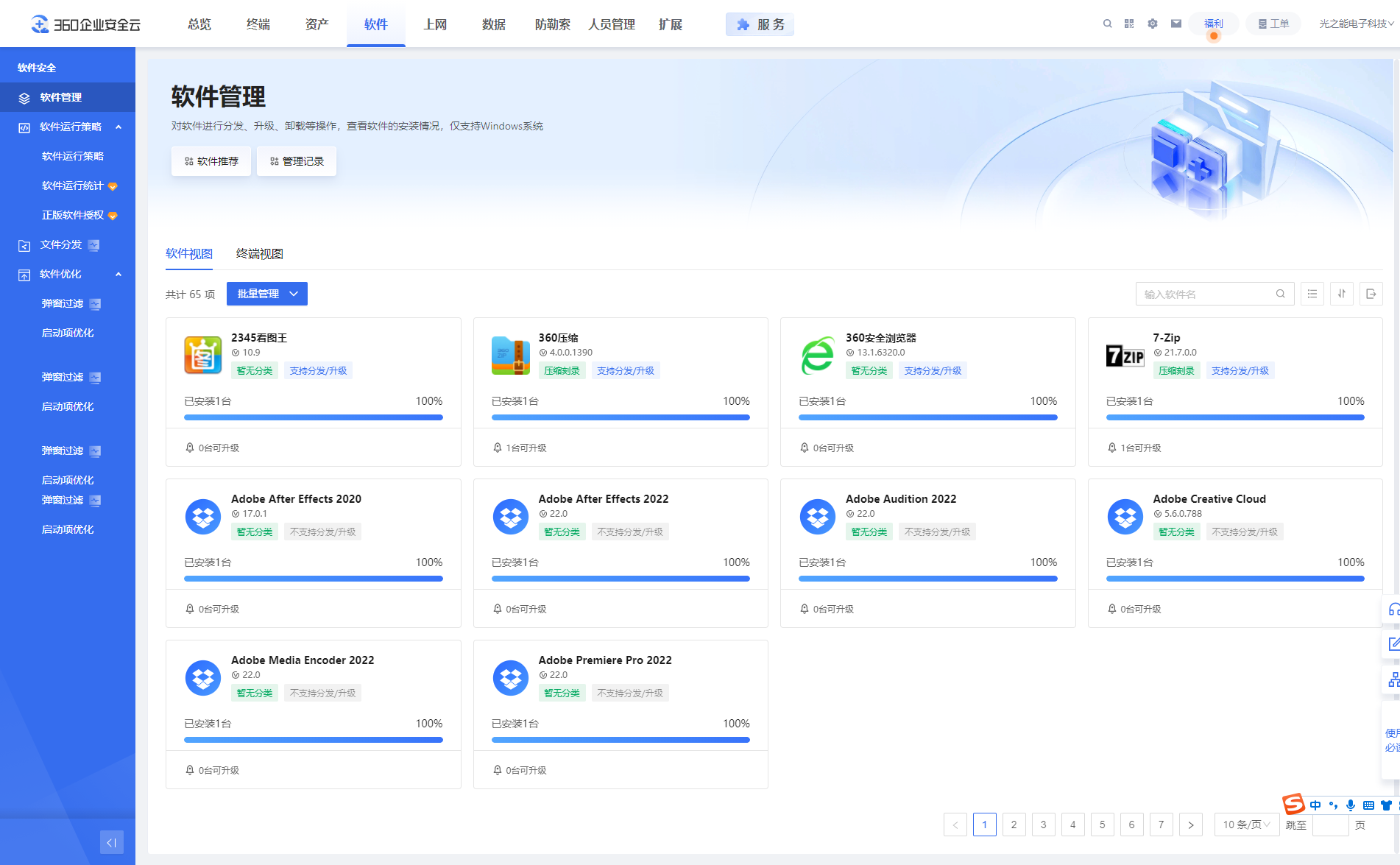Go to page 7
Viewport: 1400px width, 865px height.
tap(1162, 825)
